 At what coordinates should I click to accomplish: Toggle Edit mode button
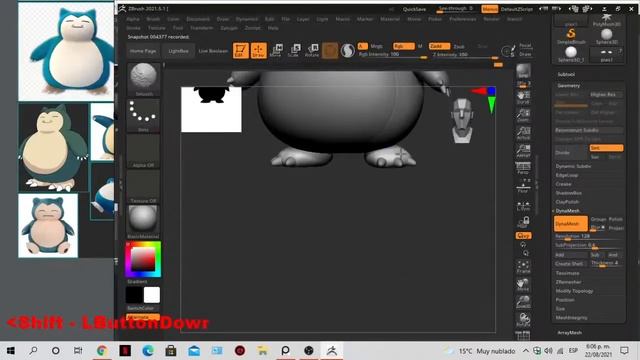(240, 51)
